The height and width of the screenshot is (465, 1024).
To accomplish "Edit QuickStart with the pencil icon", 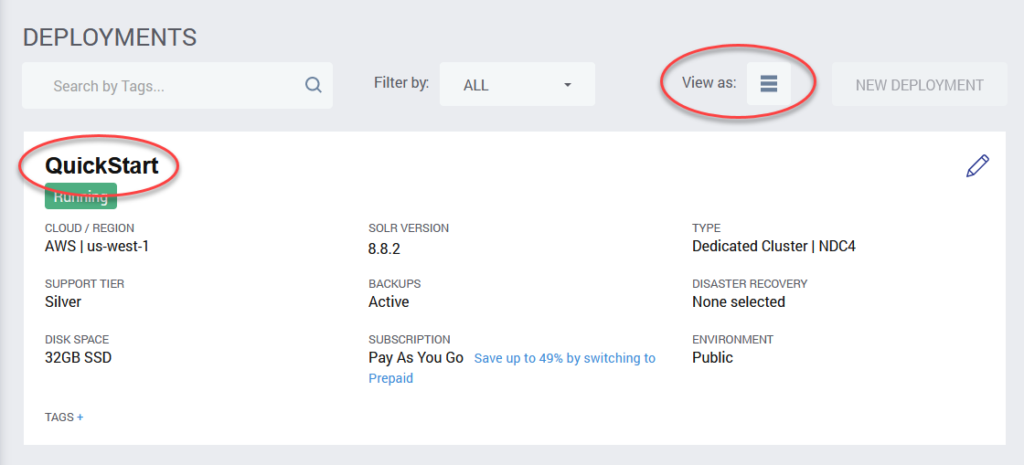I will (x=977, y=167).
